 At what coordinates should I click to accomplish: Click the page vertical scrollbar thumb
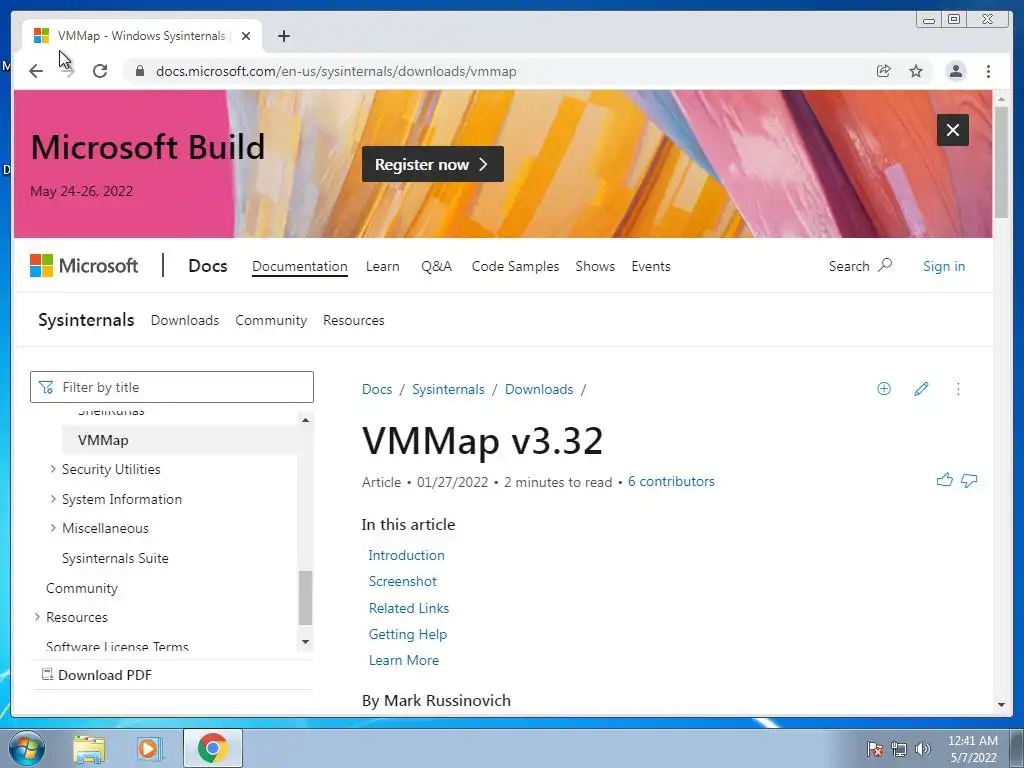point(1001,162)
